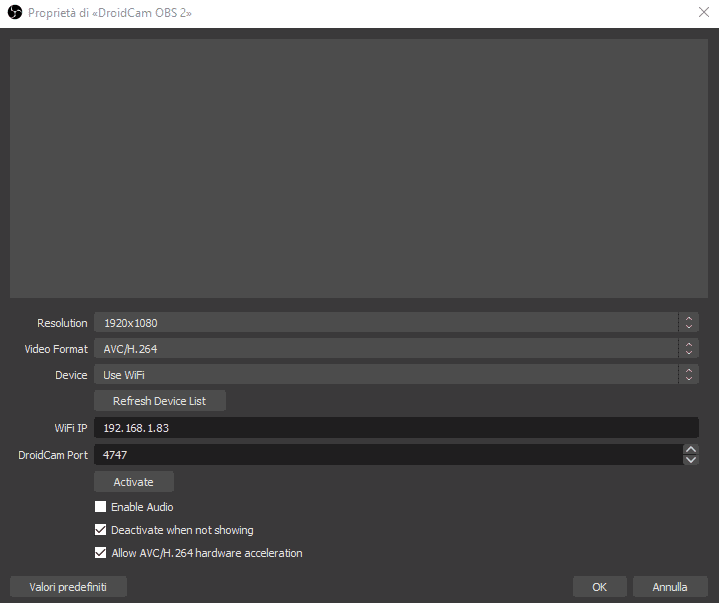This screenshot has height=603, width=719.
Task: Uncheck Deactivate when not showing
Action: [x=100, y=530]
